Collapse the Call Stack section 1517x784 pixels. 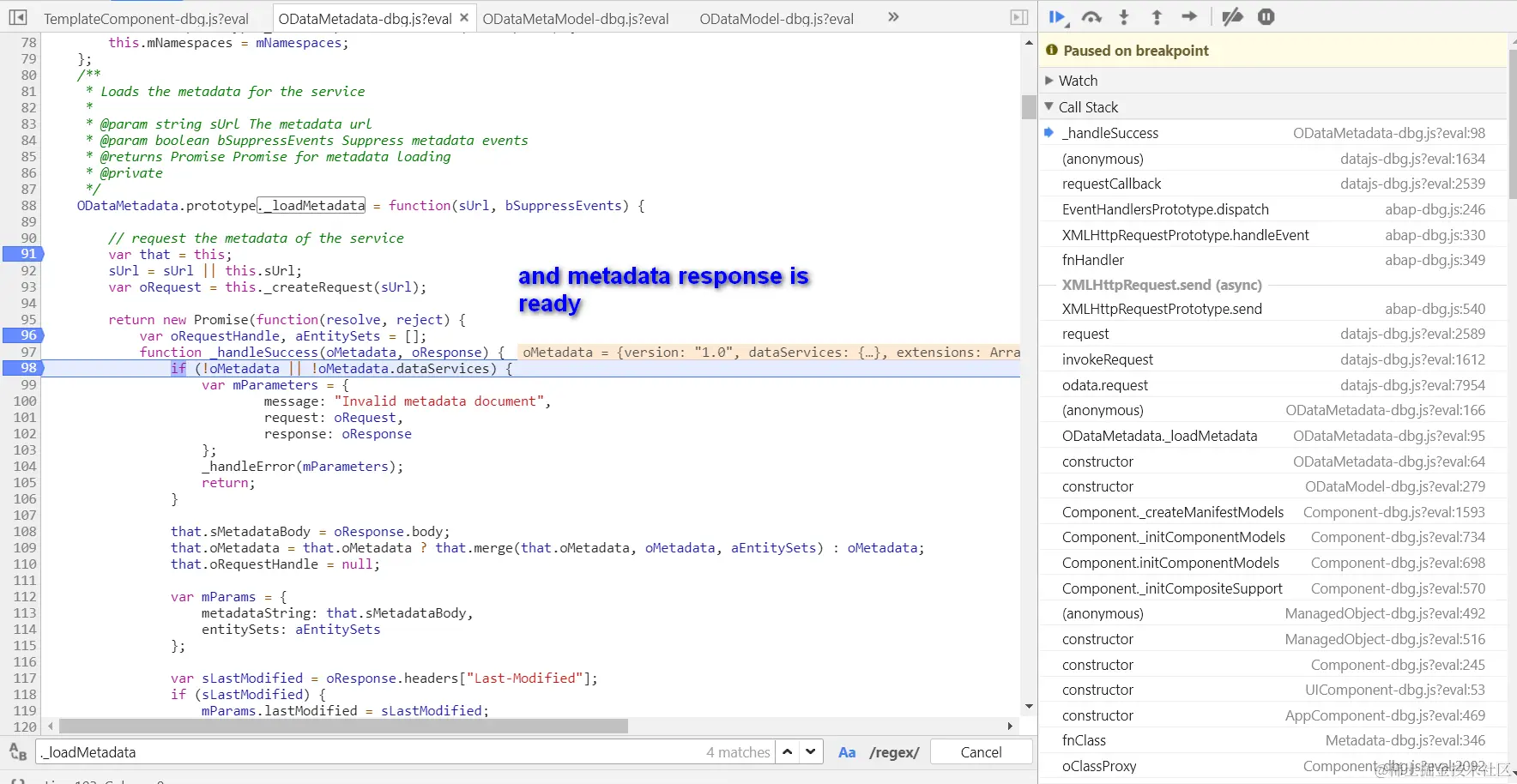point(1273,107)
